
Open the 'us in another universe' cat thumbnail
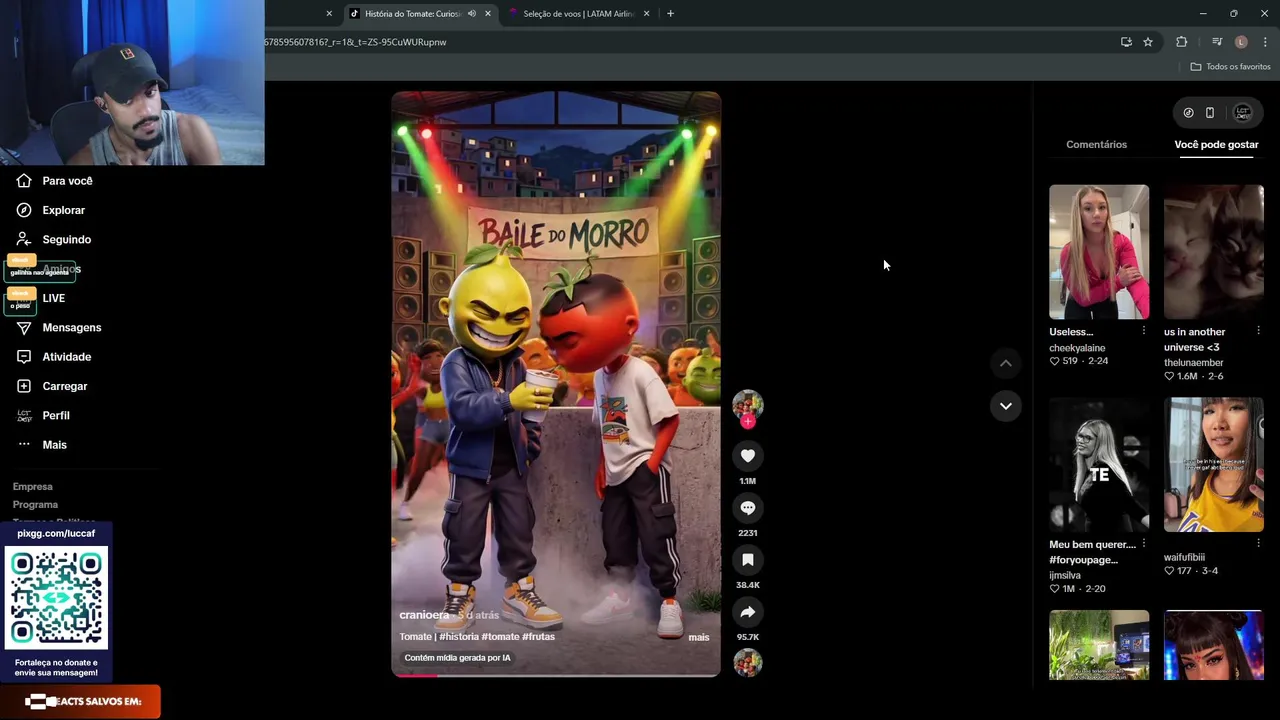tap(1213, 251)
